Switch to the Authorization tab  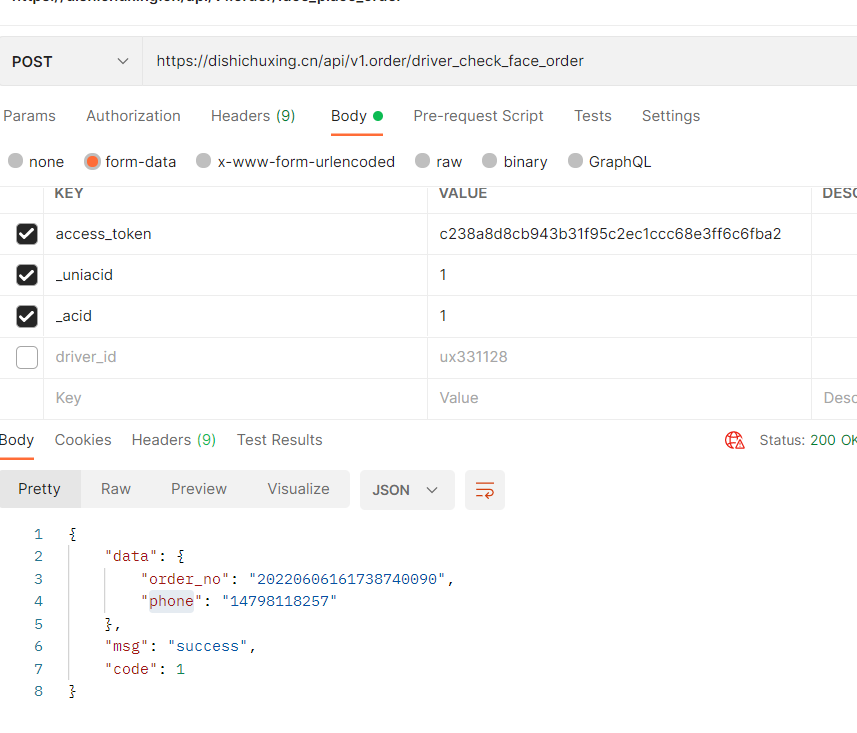coord(133,116)
